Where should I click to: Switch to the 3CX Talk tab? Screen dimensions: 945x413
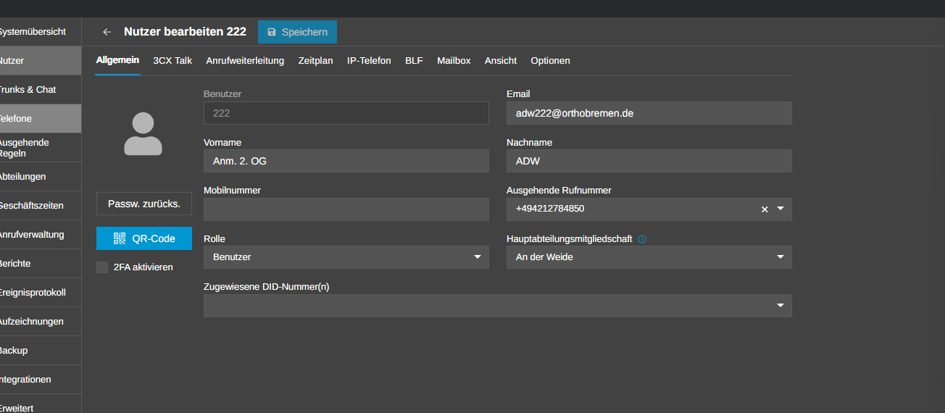tap(172, 61)
